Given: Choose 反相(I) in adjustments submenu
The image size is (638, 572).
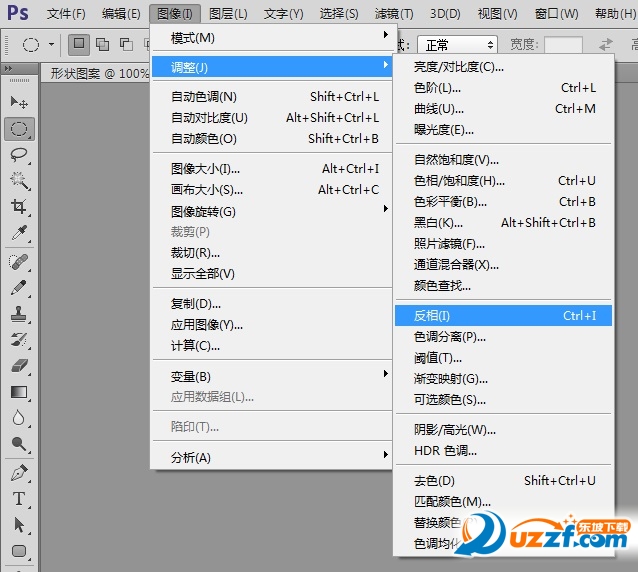Looking at the screenshot, I should pyautogui.click(x=503, y=315).
